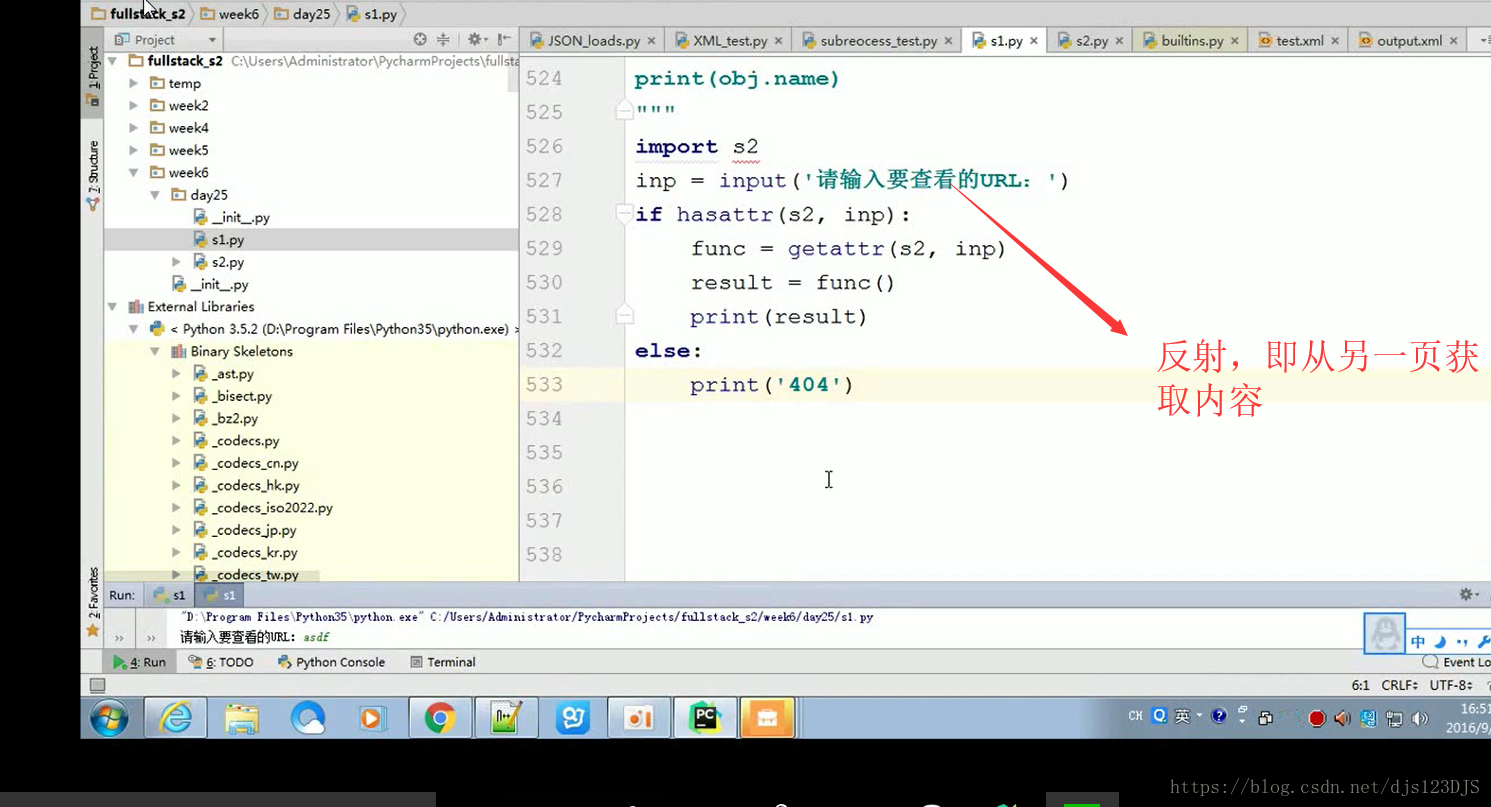Open the Terminal tool window
This screenshot has width=1491, height=807.
[443, 662]
